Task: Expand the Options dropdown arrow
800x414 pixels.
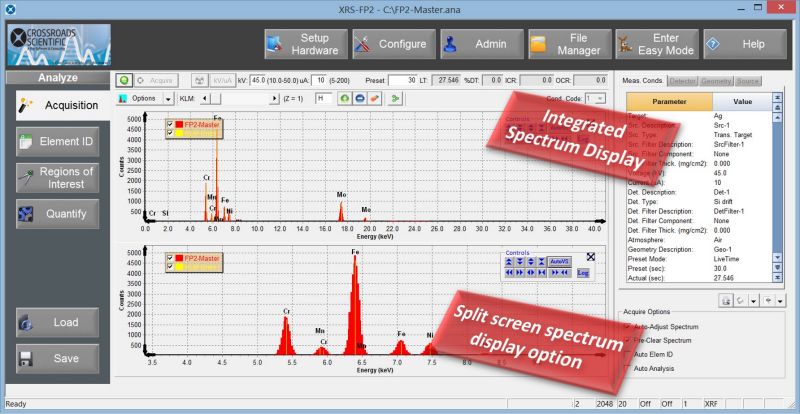Action: tap(166, 98)
